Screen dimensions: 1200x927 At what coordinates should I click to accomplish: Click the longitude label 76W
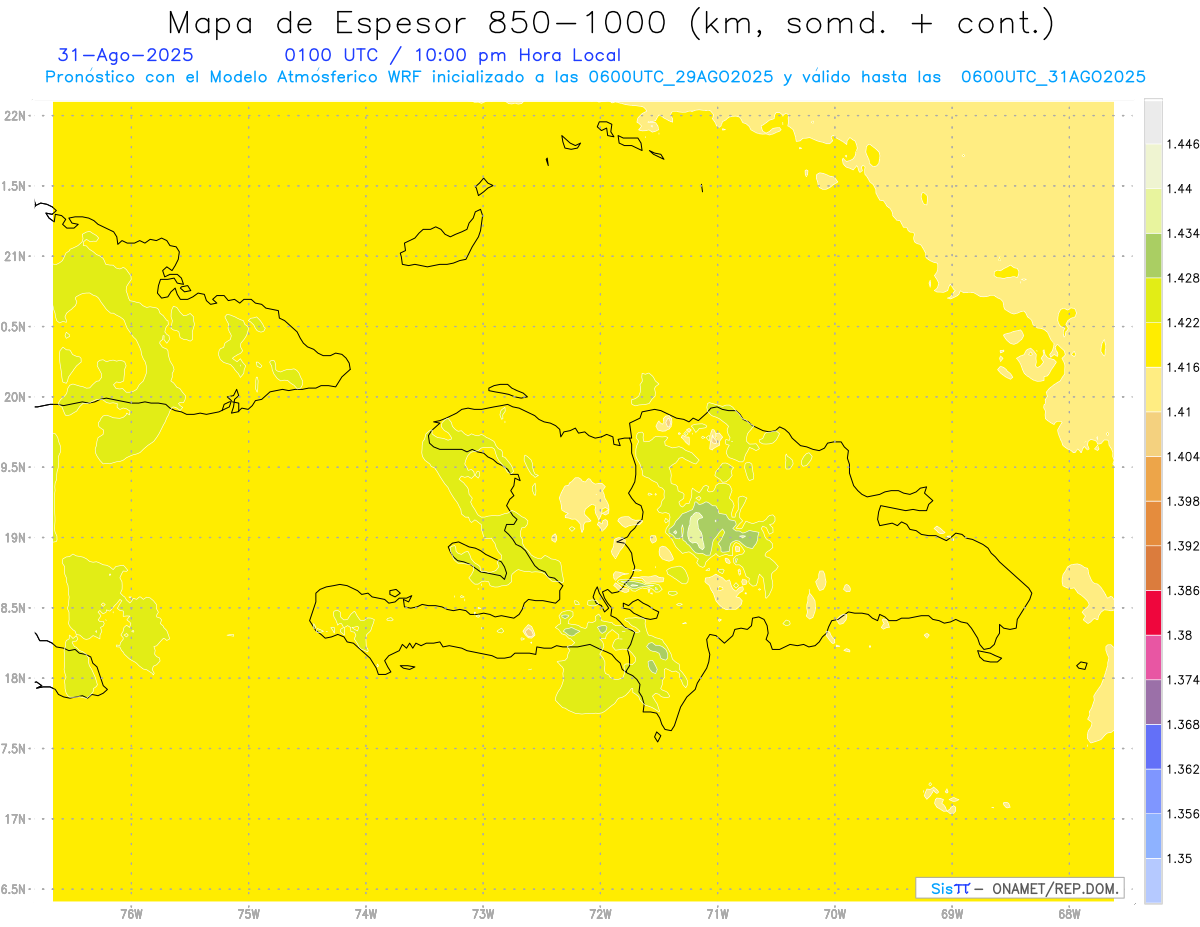point(131,914)
